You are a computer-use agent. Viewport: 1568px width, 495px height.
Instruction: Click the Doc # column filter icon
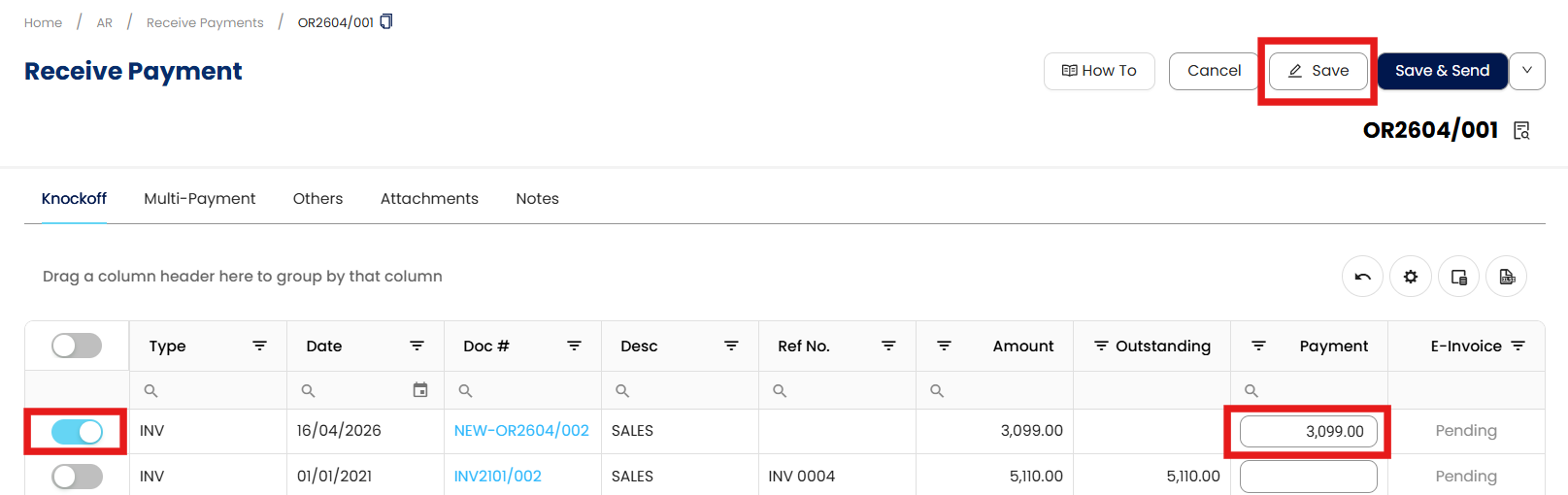pyautogui.click(x=574, y=346)
